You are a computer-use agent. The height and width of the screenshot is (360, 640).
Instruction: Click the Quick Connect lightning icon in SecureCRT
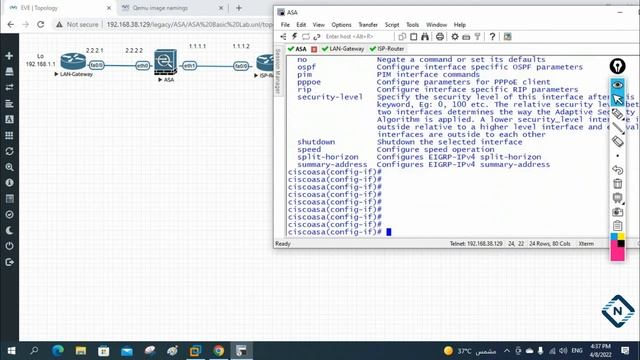[294, 37]
